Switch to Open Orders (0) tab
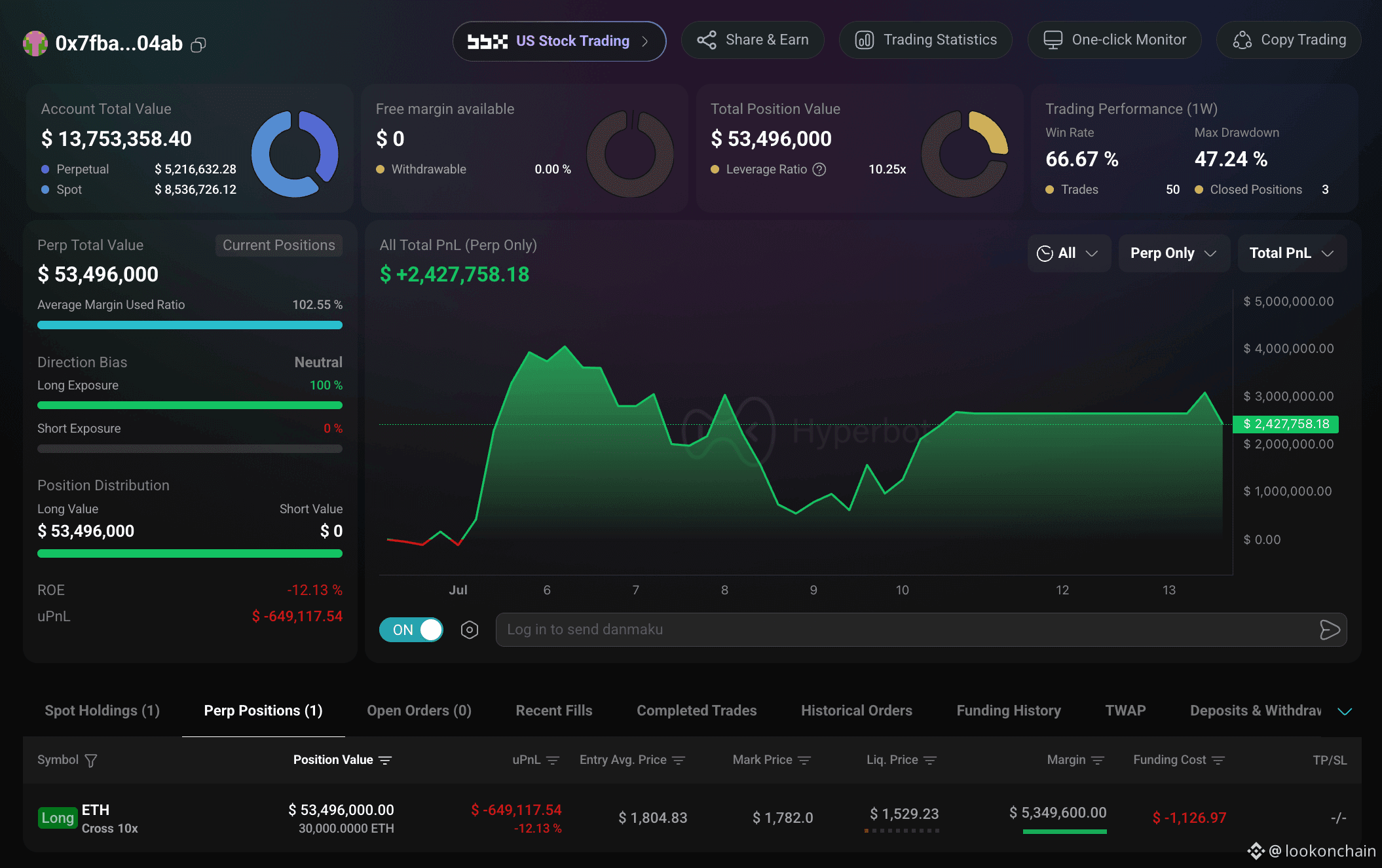Screen dimensions: 1382x868 [419, 711]
